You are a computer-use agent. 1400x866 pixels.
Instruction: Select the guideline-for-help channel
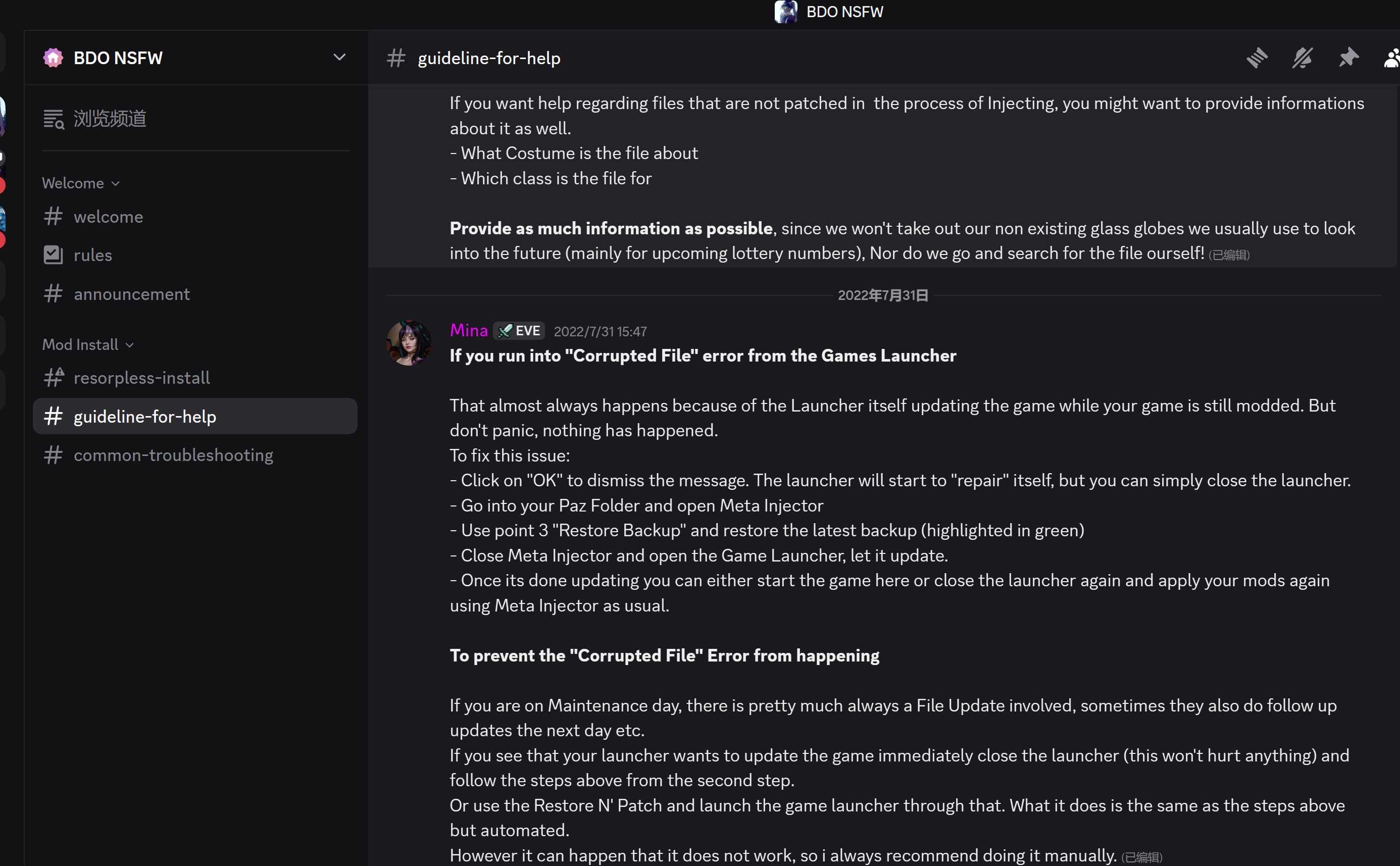pos(145,417)
